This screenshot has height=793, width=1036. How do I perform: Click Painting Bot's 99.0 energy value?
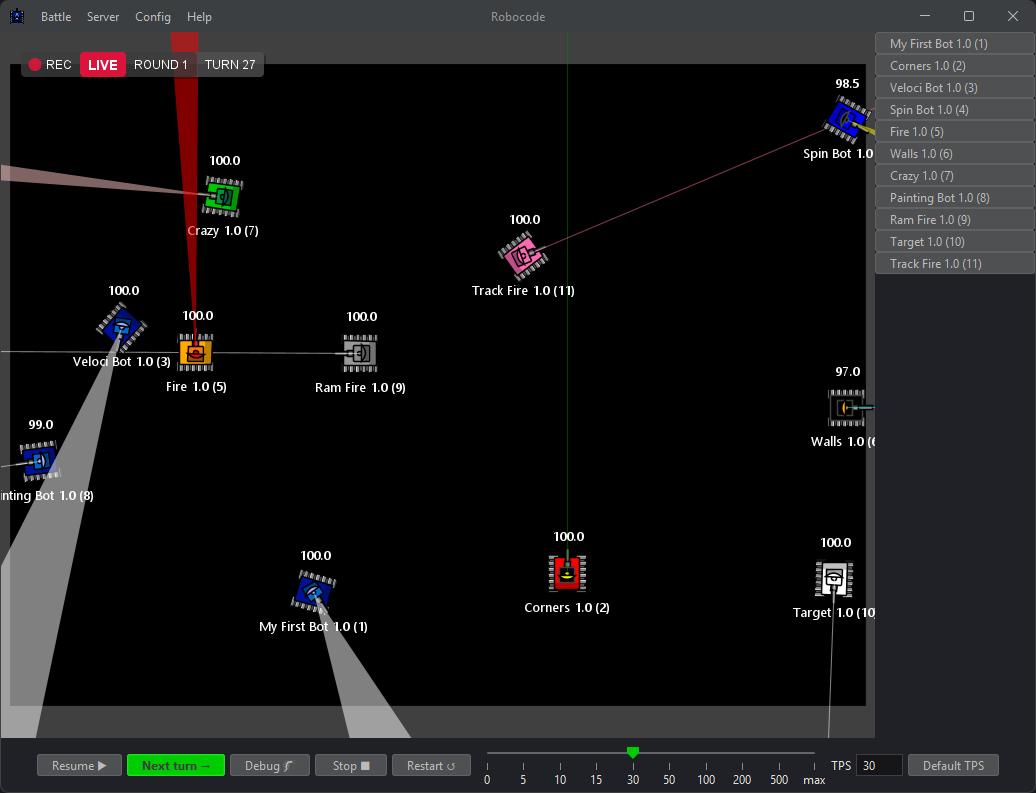pos(41,425)
